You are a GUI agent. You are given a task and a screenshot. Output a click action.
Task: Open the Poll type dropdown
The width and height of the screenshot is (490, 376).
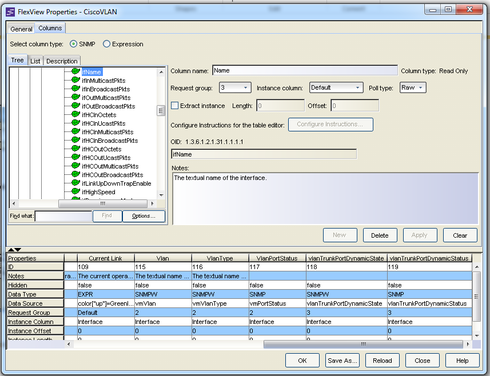click(413, 88)
